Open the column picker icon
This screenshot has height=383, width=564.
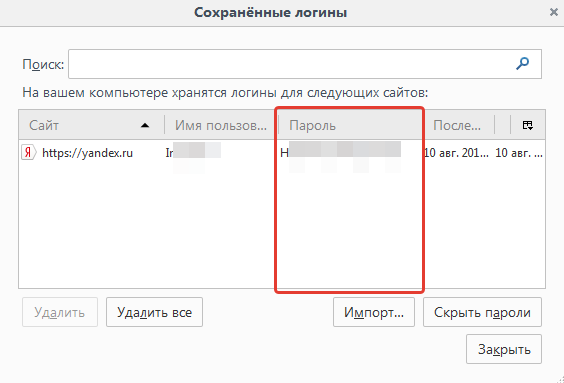click(x=528, y=125)
